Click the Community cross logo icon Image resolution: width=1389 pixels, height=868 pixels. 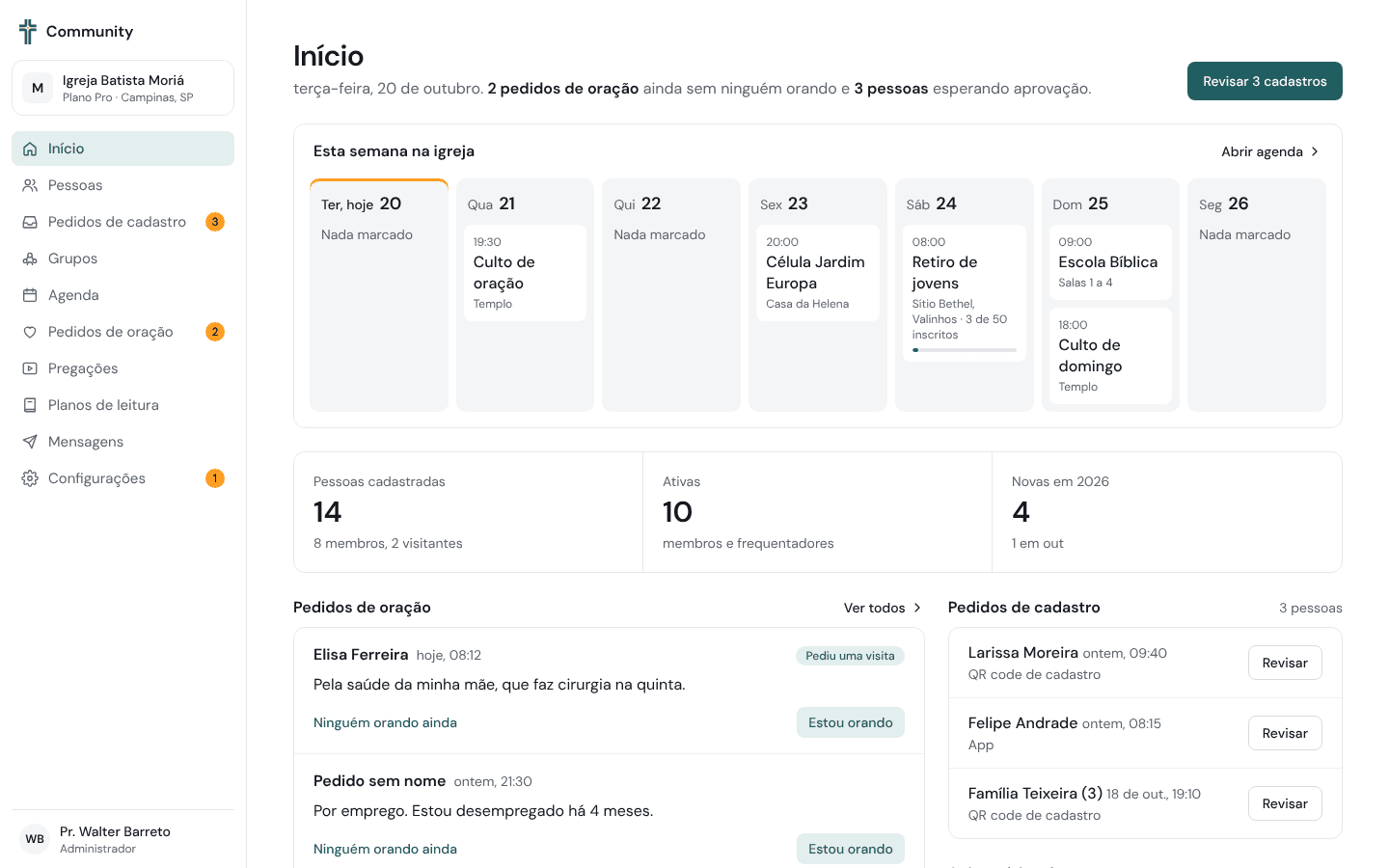[x=28, y=32]
